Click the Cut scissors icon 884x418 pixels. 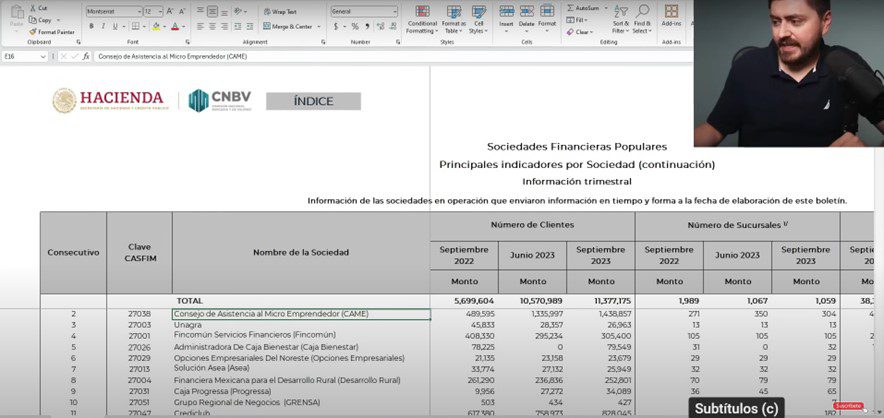tap(39, 8)
